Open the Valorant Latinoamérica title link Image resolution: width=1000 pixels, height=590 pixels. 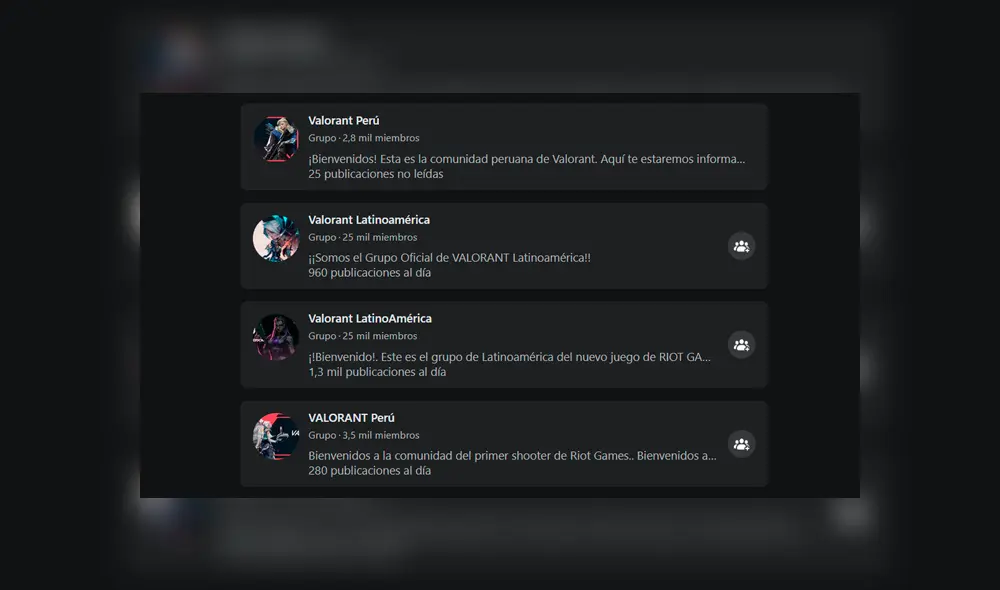(x=369, y=220)
